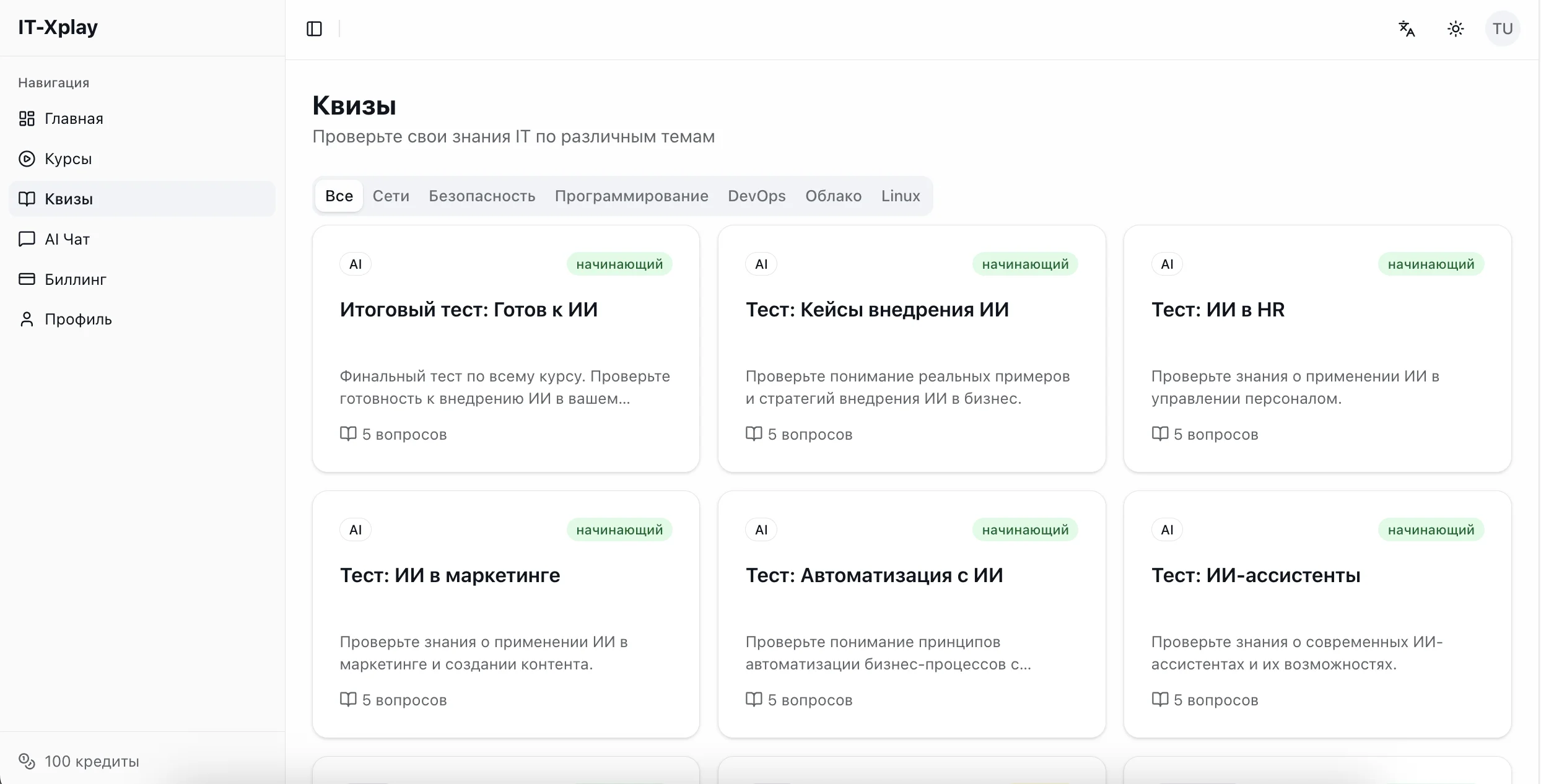Select the Linux category filter
The height and width of the screenshot is (784, 1541).
[901, 196]
